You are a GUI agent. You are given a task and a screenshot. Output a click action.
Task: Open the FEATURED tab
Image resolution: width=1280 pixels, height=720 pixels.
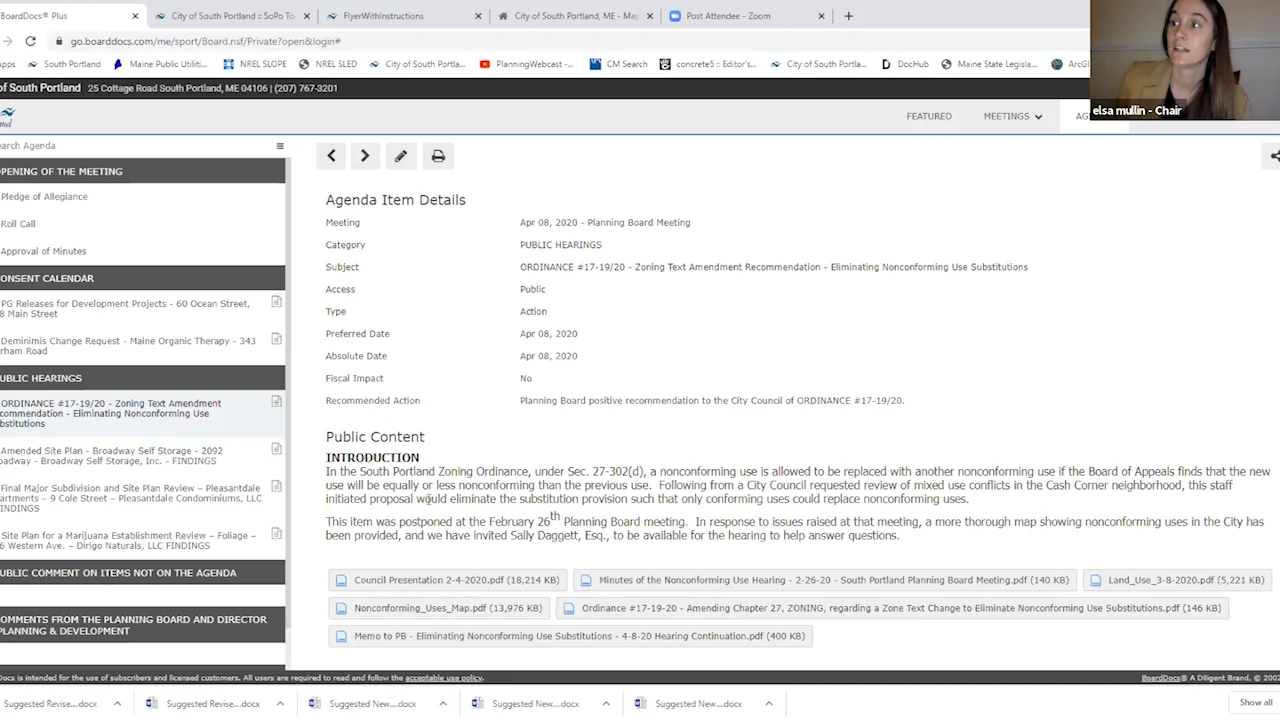929,116
